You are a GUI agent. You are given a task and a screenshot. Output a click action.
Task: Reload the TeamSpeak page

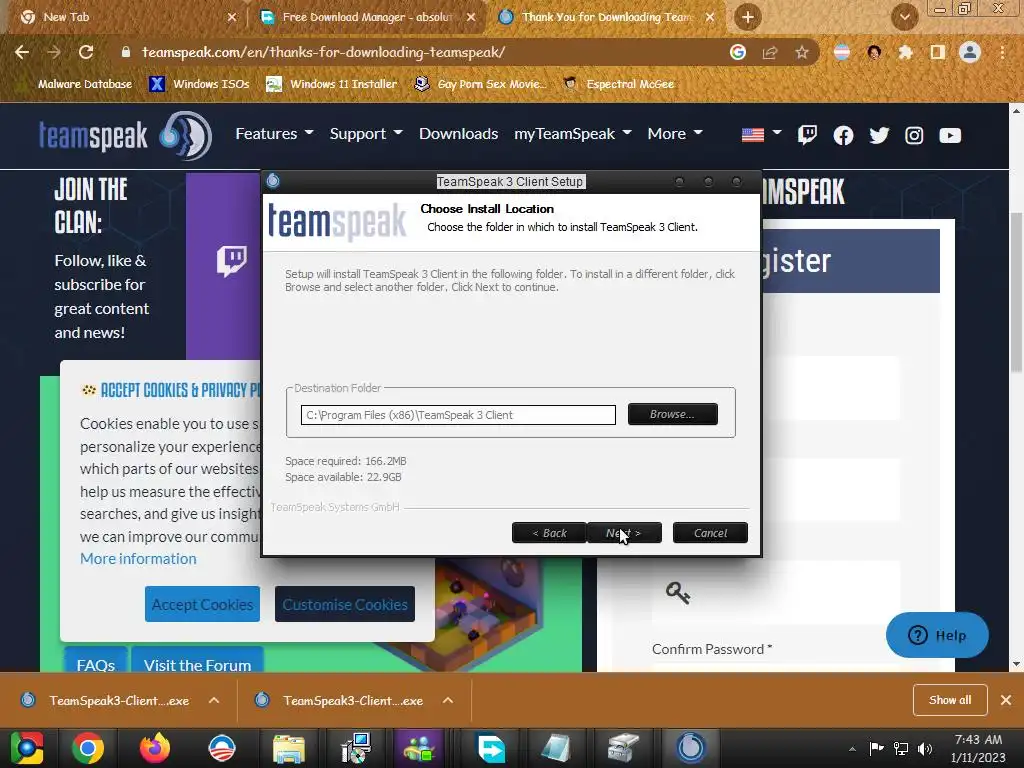point(86,52)
